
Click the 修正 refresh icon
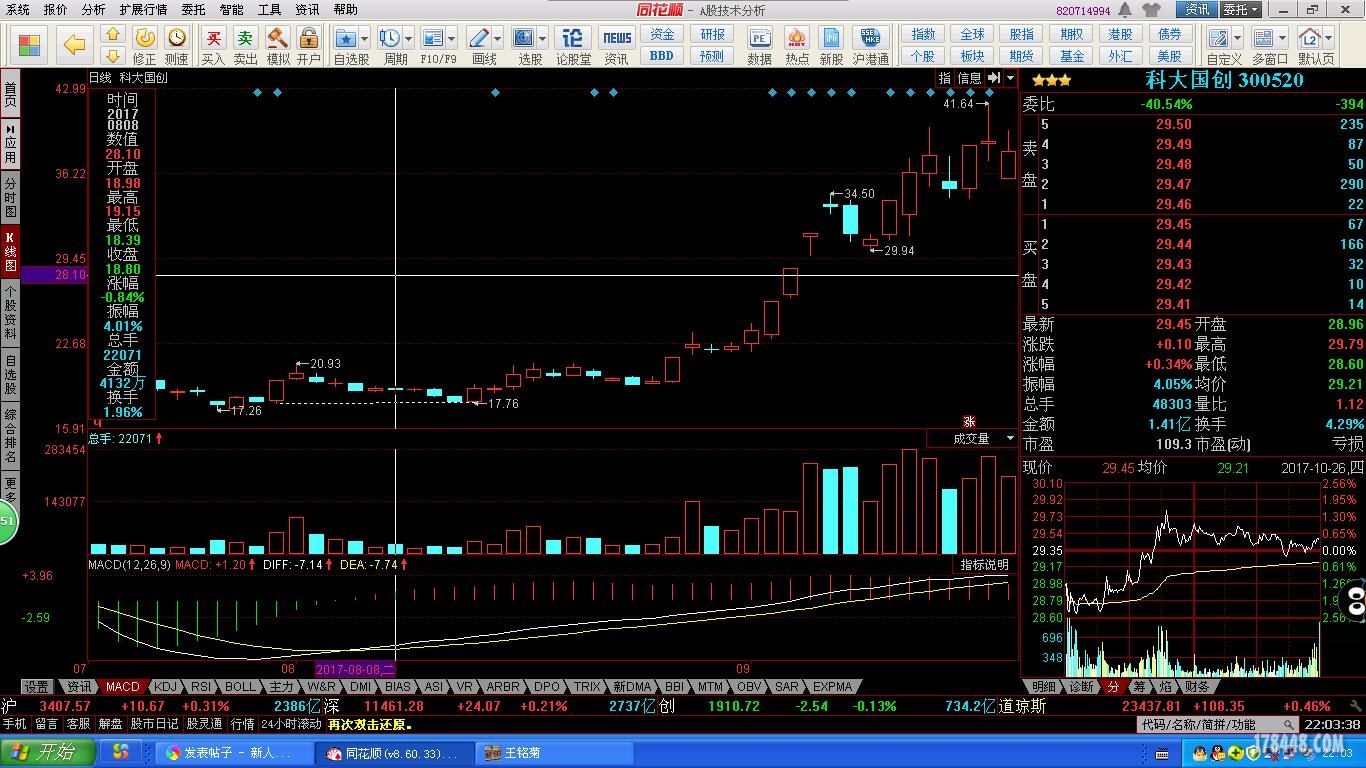pyautogui.click(x=145, y=38)
